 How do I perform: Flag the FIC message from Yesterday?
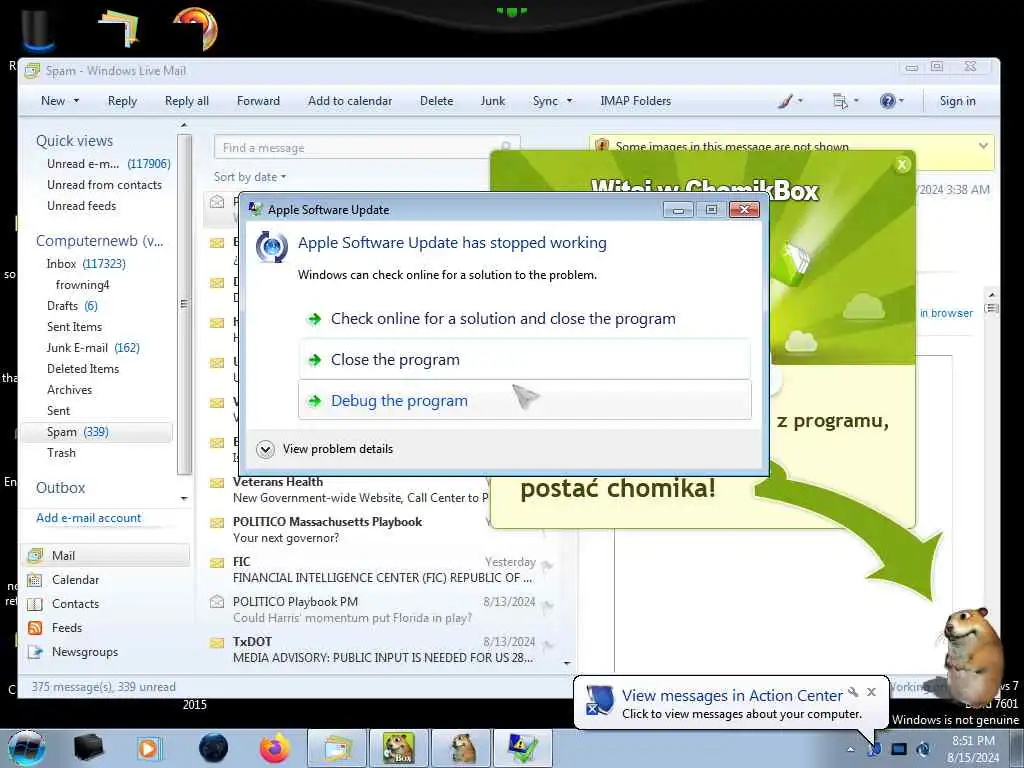[x=547, y=566]
